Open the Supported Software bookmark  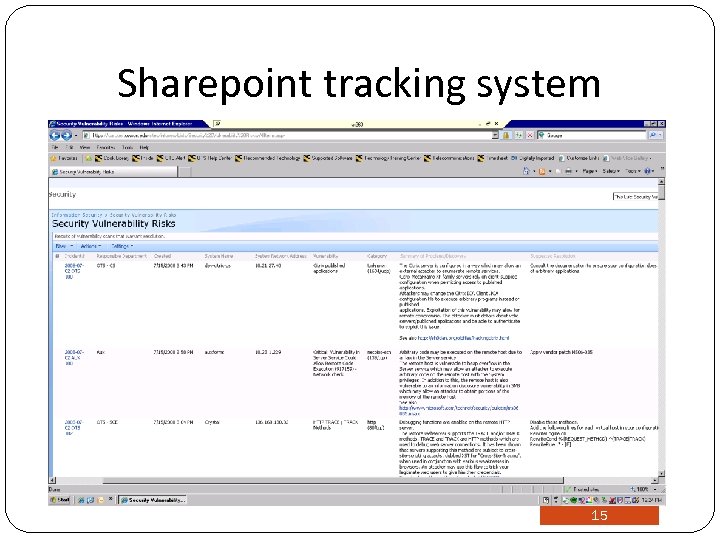tap(328, 158)
